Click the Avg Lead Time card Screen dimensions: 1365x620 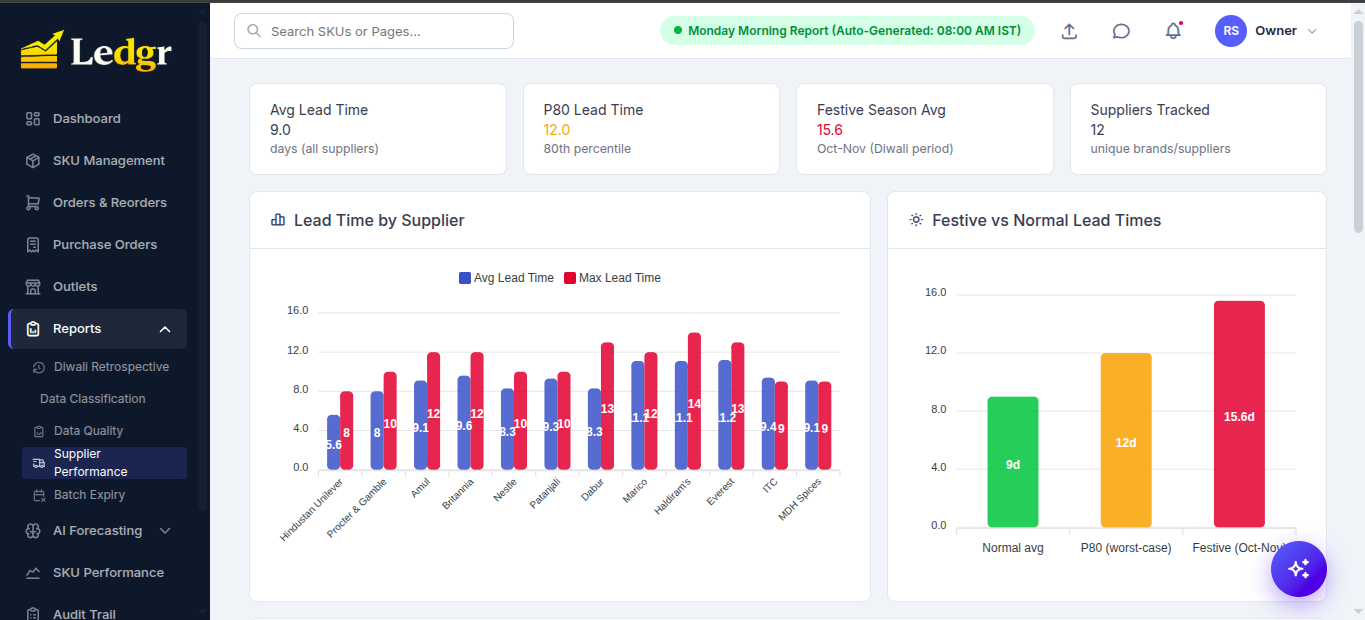(x=377, y=129)
